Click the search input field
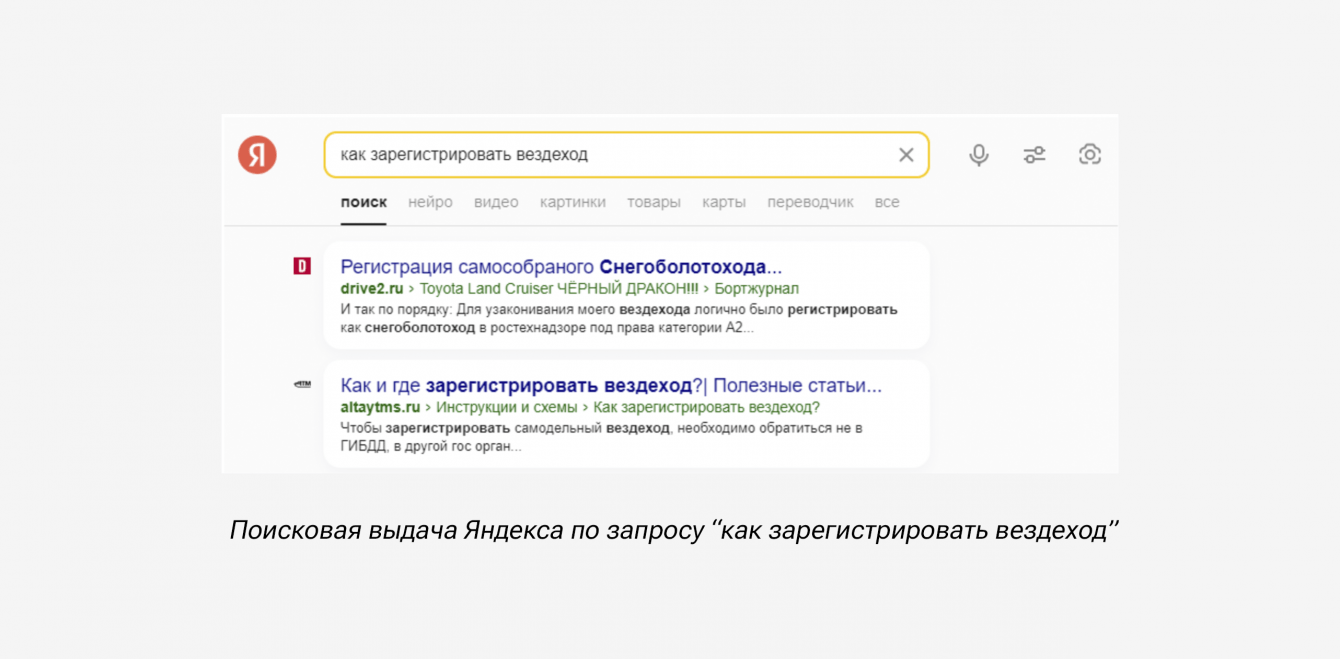Screen dimensions: 1340x659 point(610,155)
